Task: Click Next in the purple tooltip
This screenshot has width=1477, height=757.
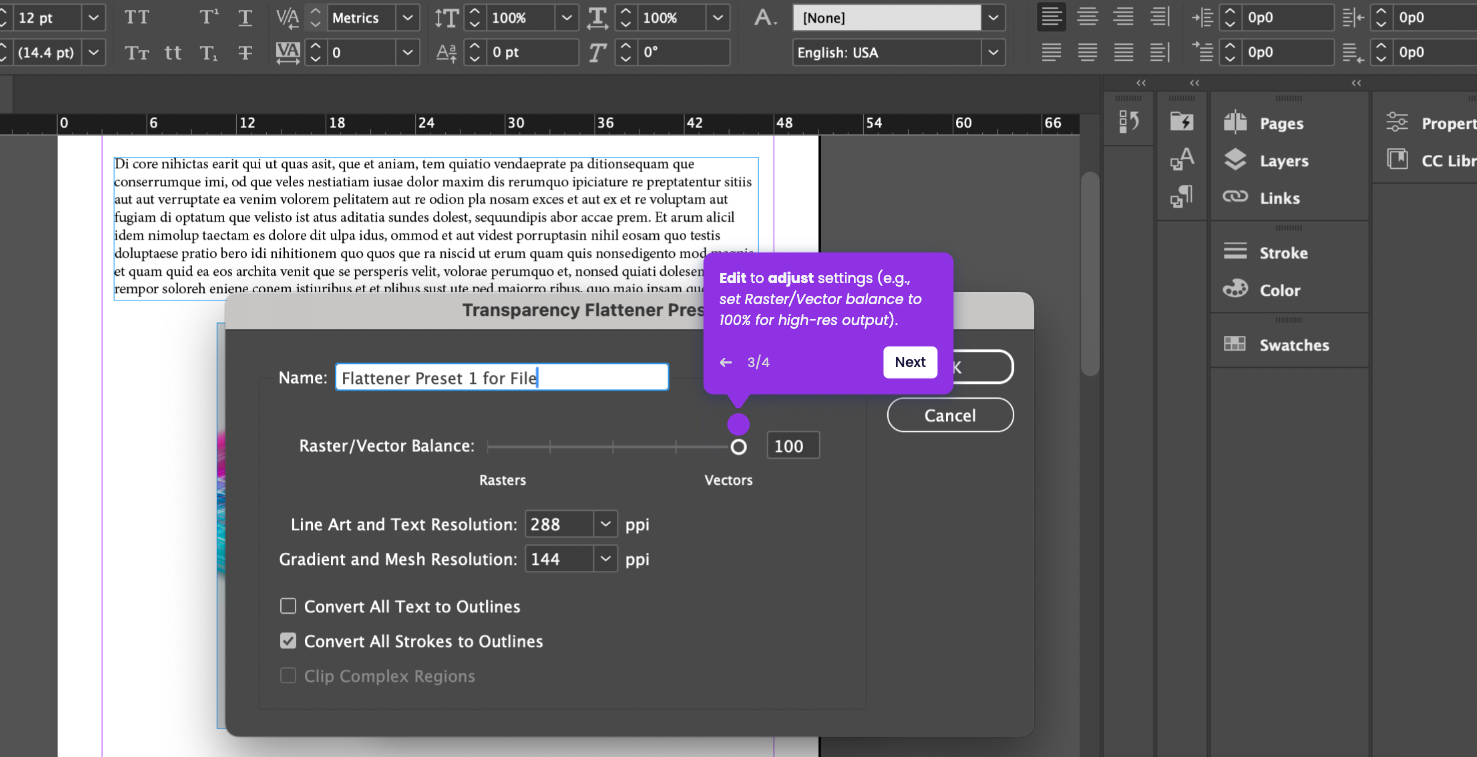Action: 910,362
